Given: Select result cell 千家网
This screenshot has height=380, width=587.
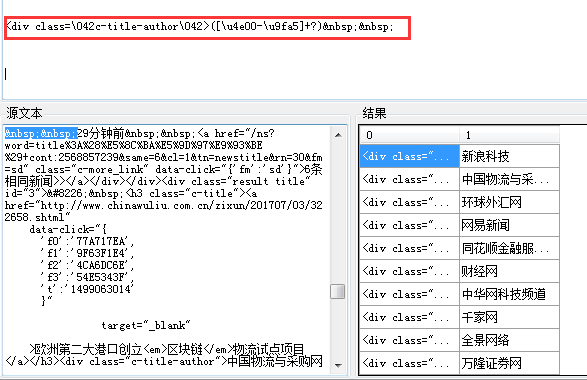Looking at the screenshot, I should coord(510,317).
